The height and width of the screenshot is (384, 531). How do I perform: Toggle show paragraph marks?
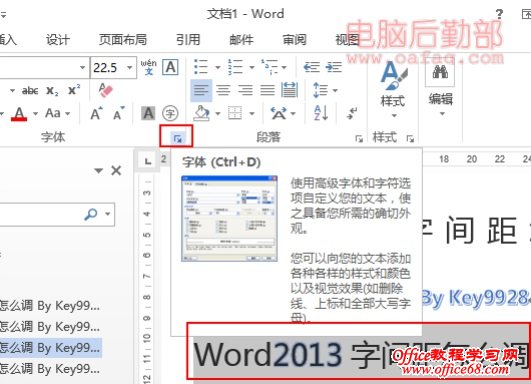(x=352, y=113)
